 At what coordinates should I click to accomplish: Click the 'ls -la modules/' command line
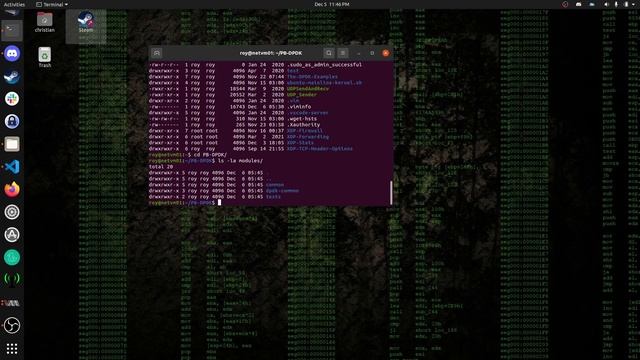[206, 161]
